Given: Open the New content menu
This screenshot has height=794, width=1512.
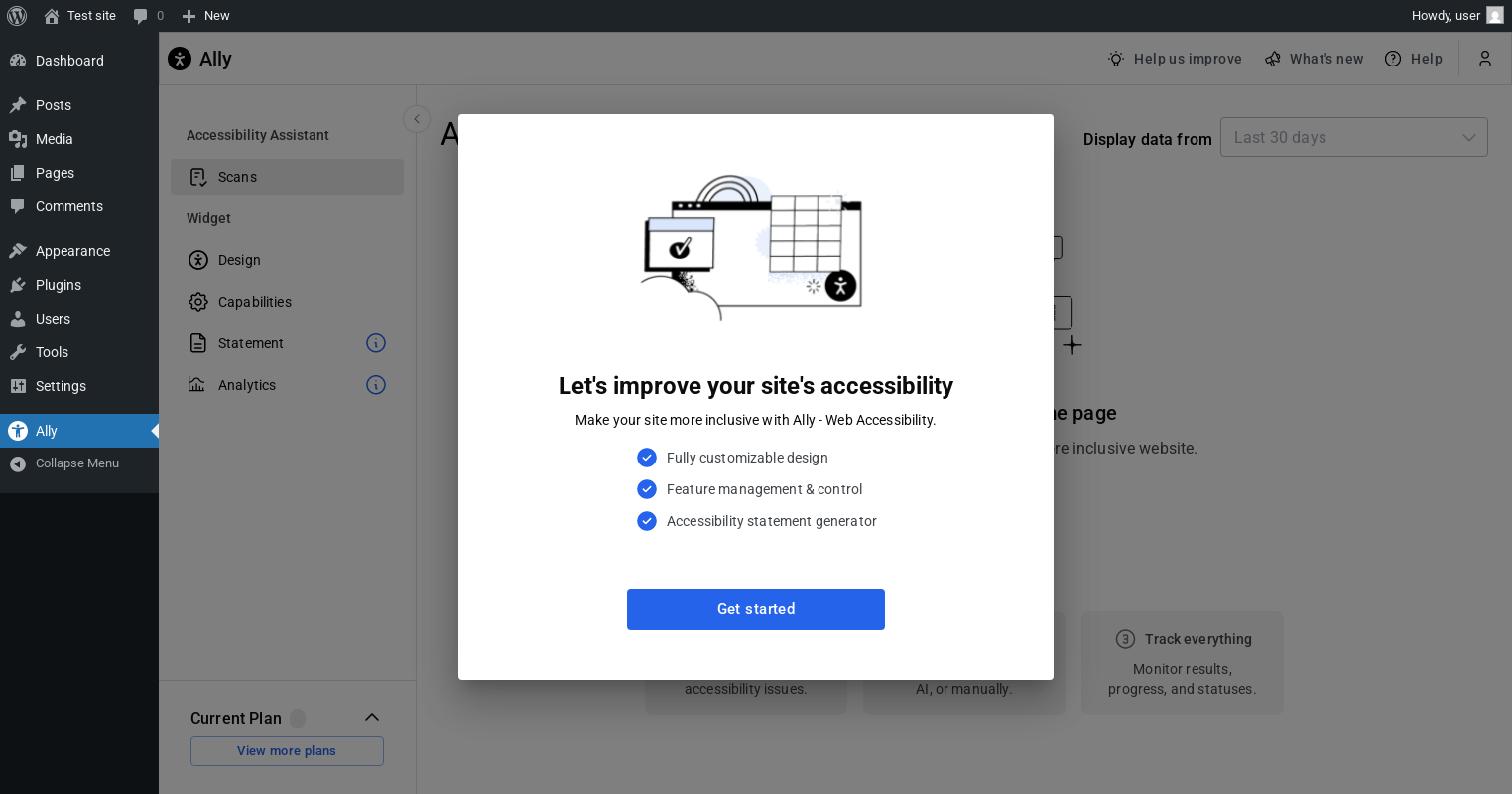Looking at the screenshot, I should (205, 16).
